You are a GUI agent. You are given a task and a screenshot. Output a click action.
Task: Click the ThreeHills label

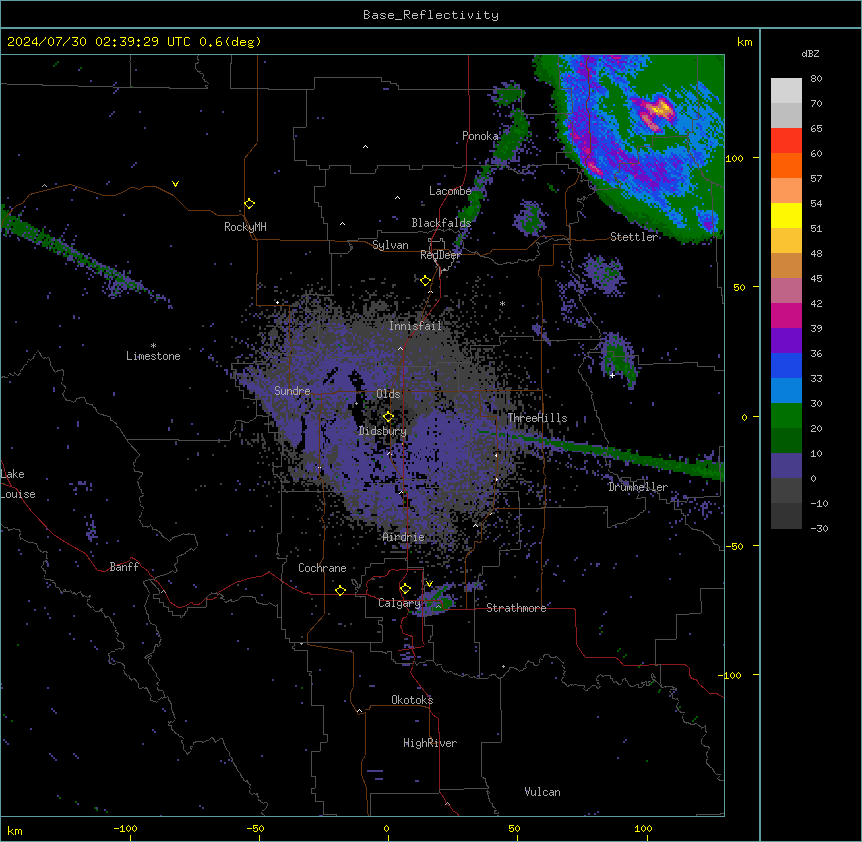coord(537,418)
